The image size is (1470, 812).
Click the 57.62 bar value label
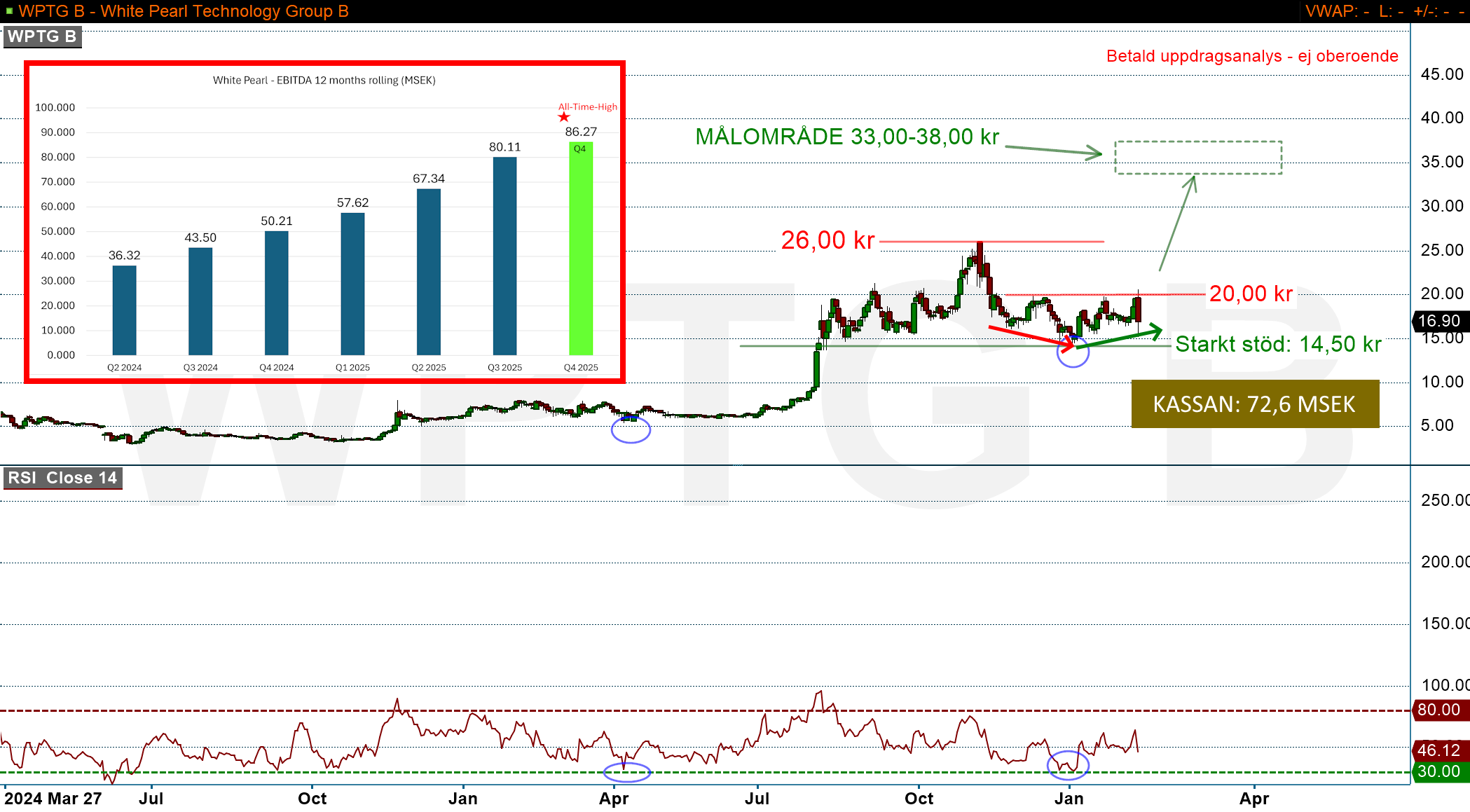pyautogui.click(x=352, y=203)
